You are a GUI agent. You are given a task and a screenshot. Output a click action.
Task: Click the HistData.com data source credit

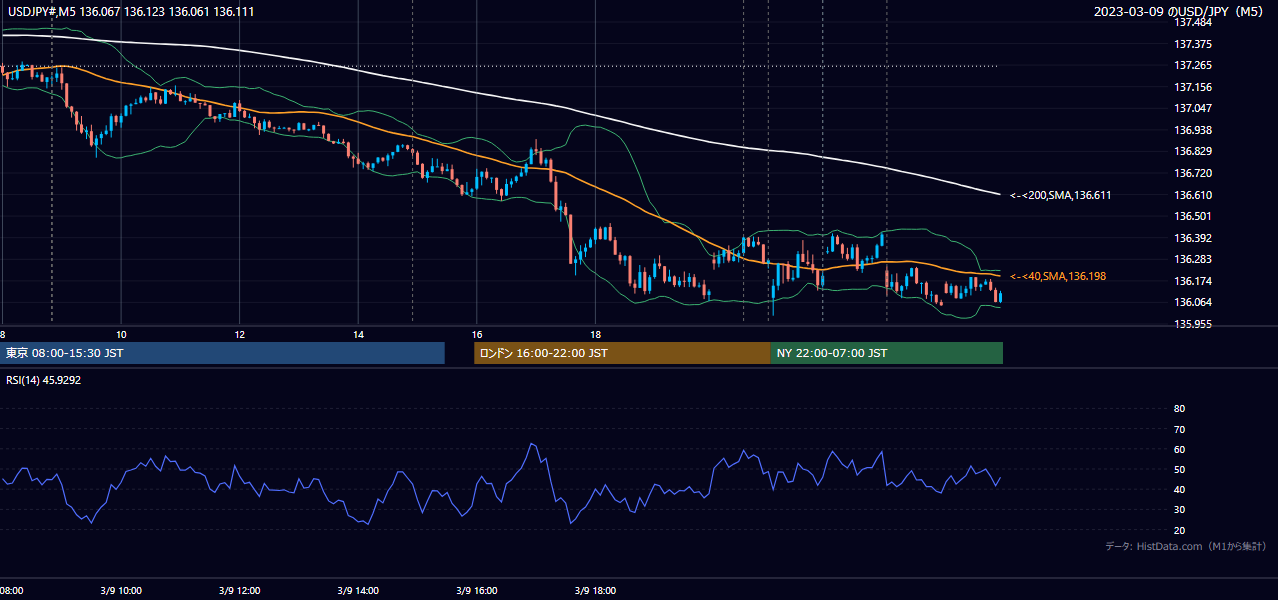1185,546
